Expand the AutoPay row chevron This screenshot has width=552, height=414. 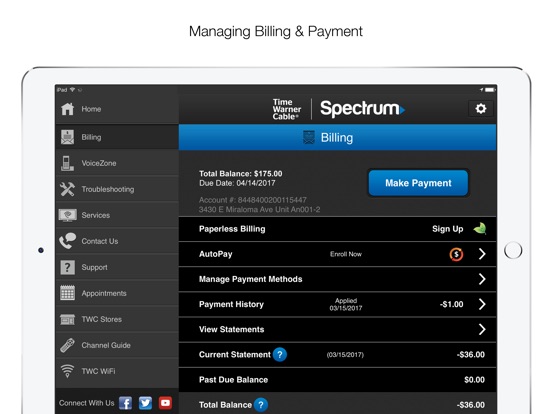pos(482,254)
